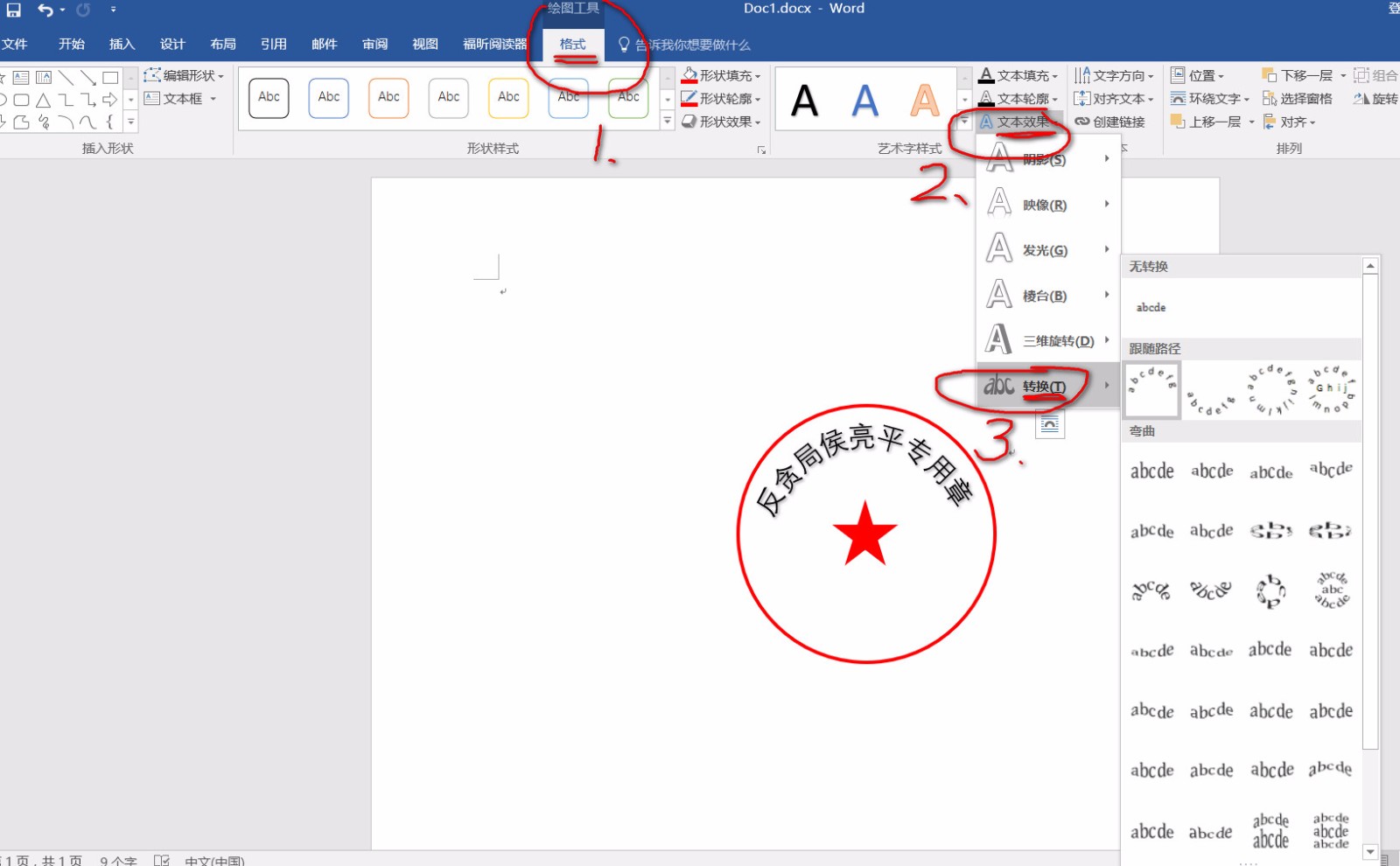Pick the arrow line shape
This screenshot has height=866, width=1400.
pos(87,78)
